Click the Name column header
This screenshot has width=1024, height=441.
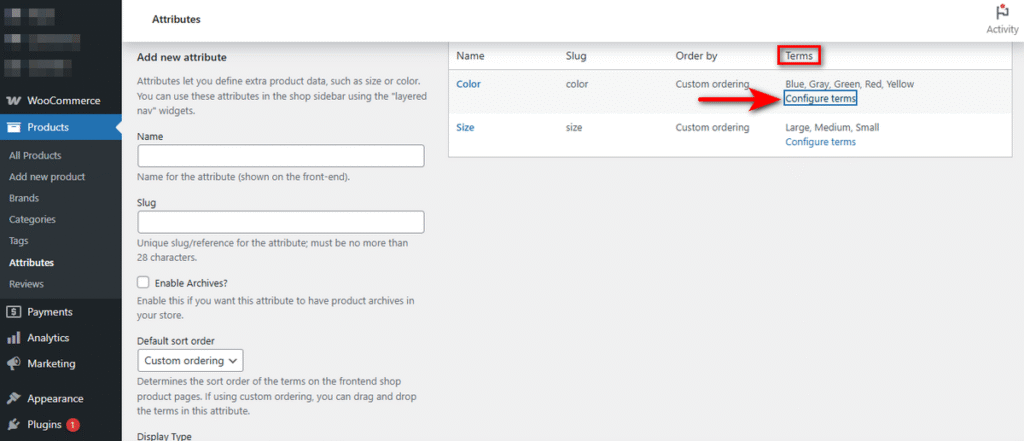coord(470,56)
